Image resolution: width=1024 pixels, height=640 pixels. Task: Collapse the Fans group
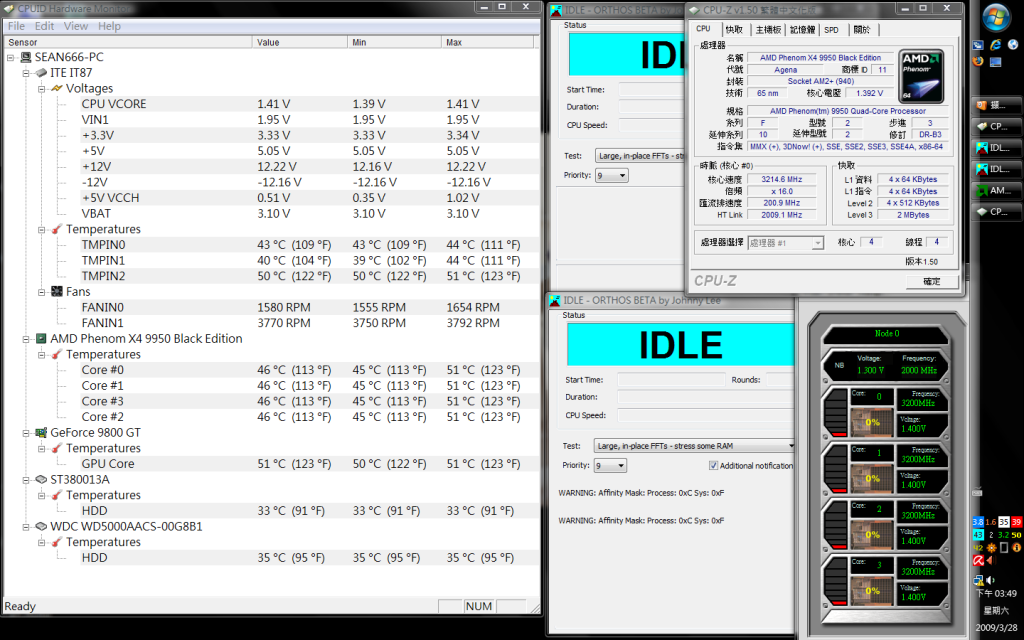[42, 292]
